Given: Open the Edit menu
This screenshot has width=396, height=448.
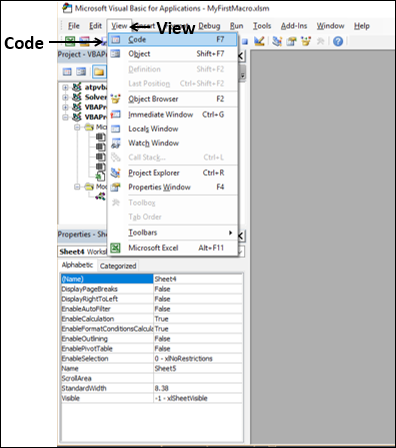Looking at the screenshot, I should point(95,26).
